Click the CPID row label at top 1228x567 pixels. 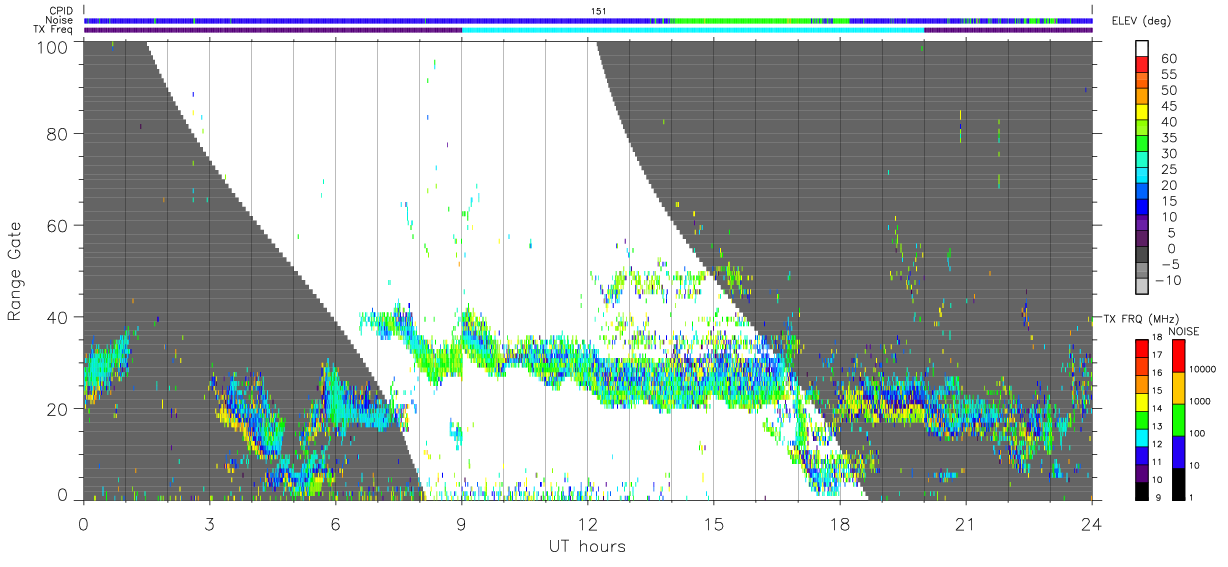[62, 11]
